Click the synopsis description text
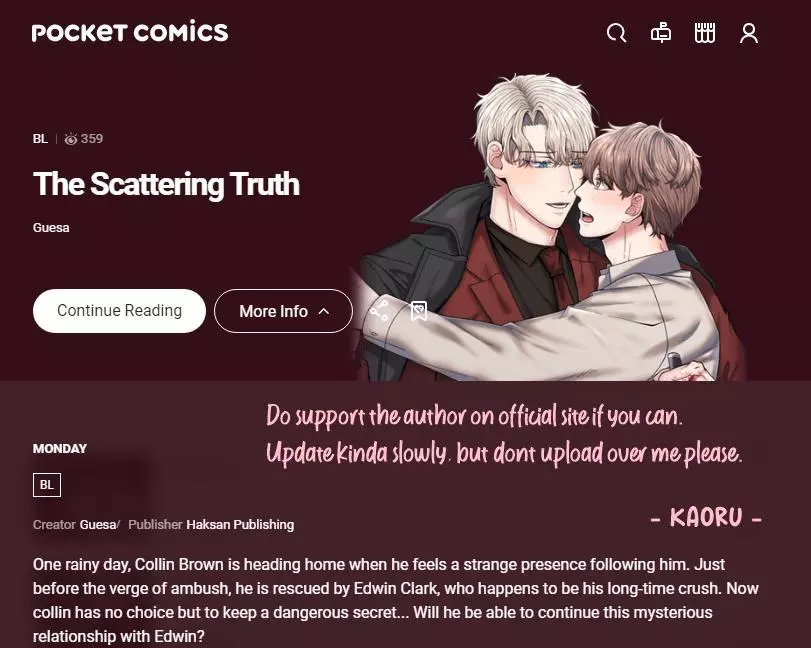Screen dimensions: 811x648 coord(396,600)
